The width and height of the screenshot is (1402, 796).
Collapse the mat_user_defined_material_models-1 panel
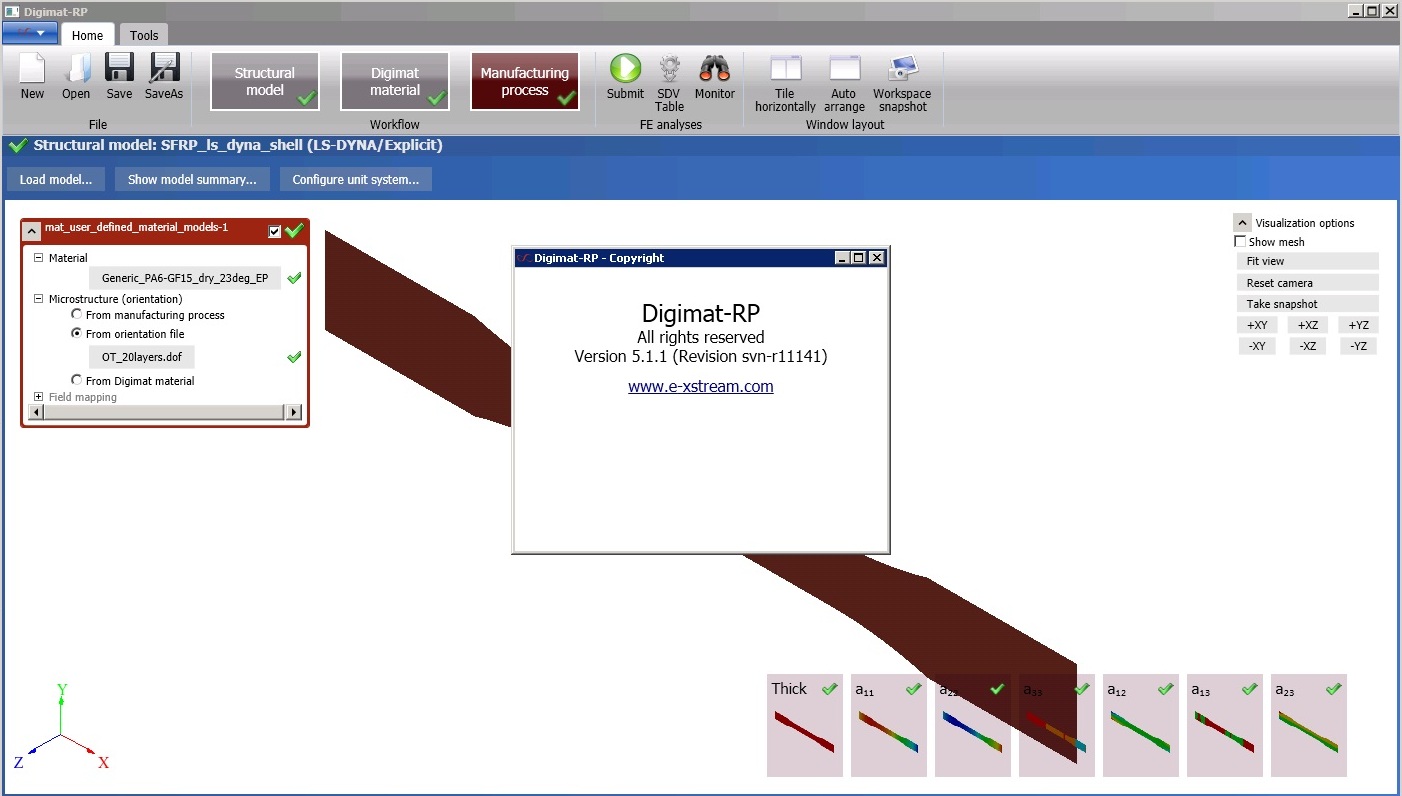click(x=32, y=231)
